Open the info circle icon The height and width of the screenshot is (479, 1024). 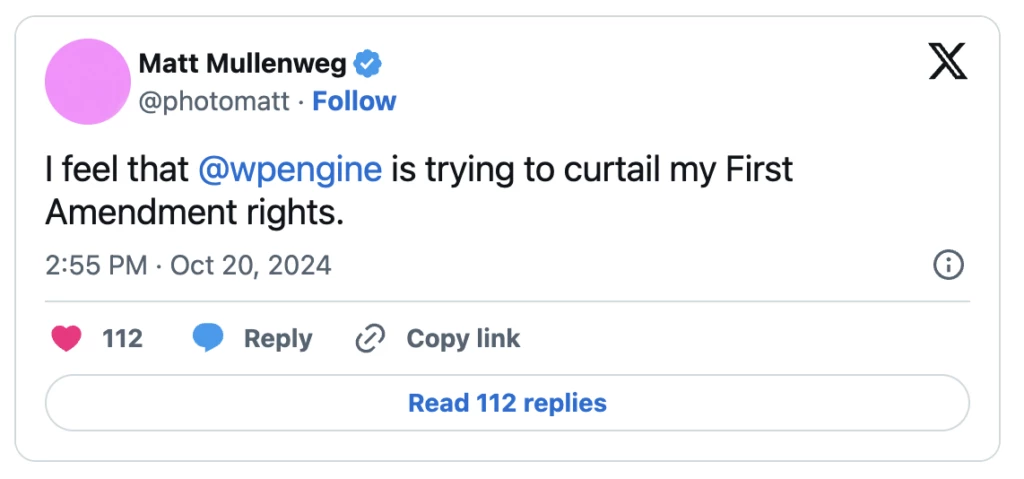pos(947,265)
